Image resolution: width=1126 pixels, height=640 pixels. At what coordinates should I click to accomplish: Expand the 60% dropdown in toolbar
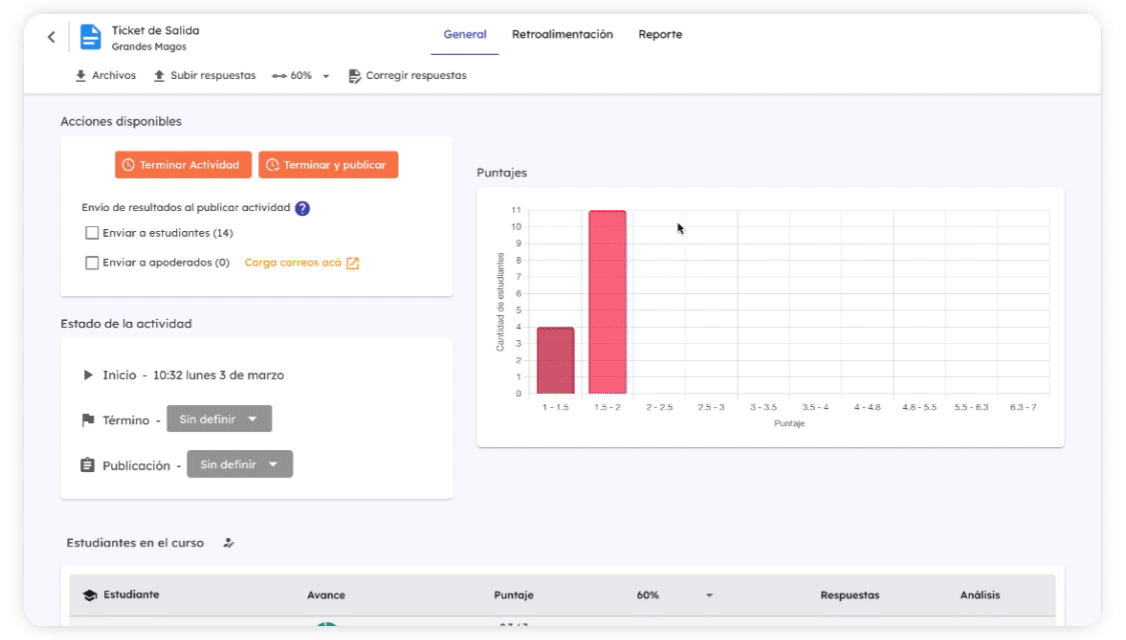326,76
